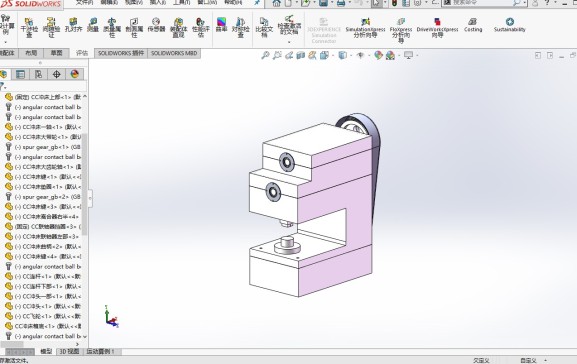Expand the display style dropdown arrow
Image resolution: width=577 pixels, height=364 pixels.
351,56
